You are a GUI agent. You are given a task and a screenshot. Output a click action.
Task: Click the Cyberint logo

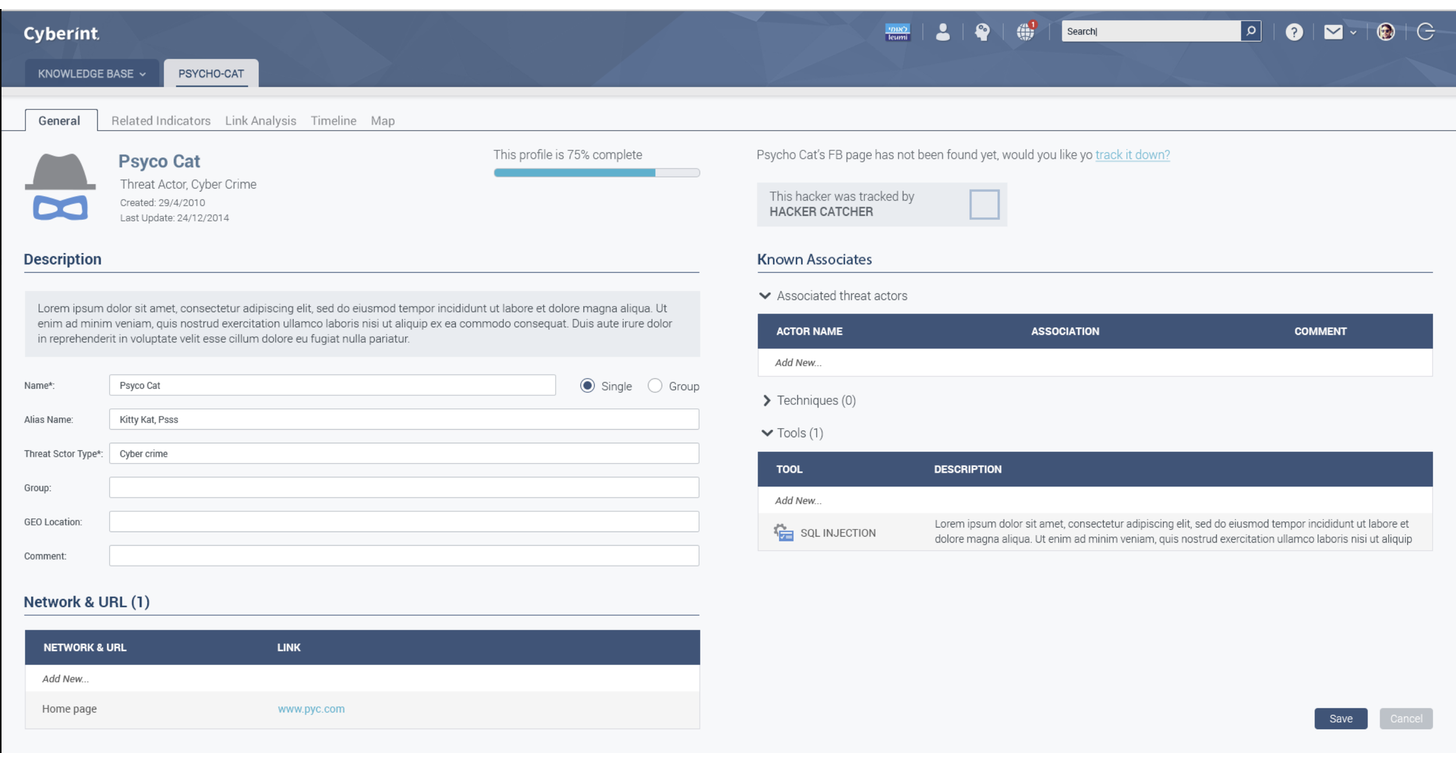pos(62,34)
